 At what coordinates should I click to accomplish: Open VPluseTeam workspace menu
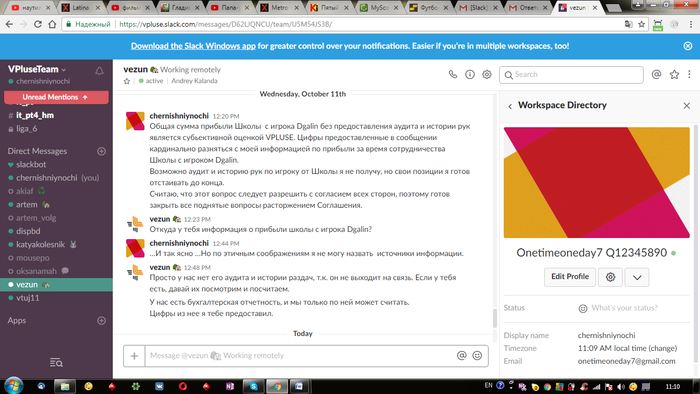click(x=37, y=69)
